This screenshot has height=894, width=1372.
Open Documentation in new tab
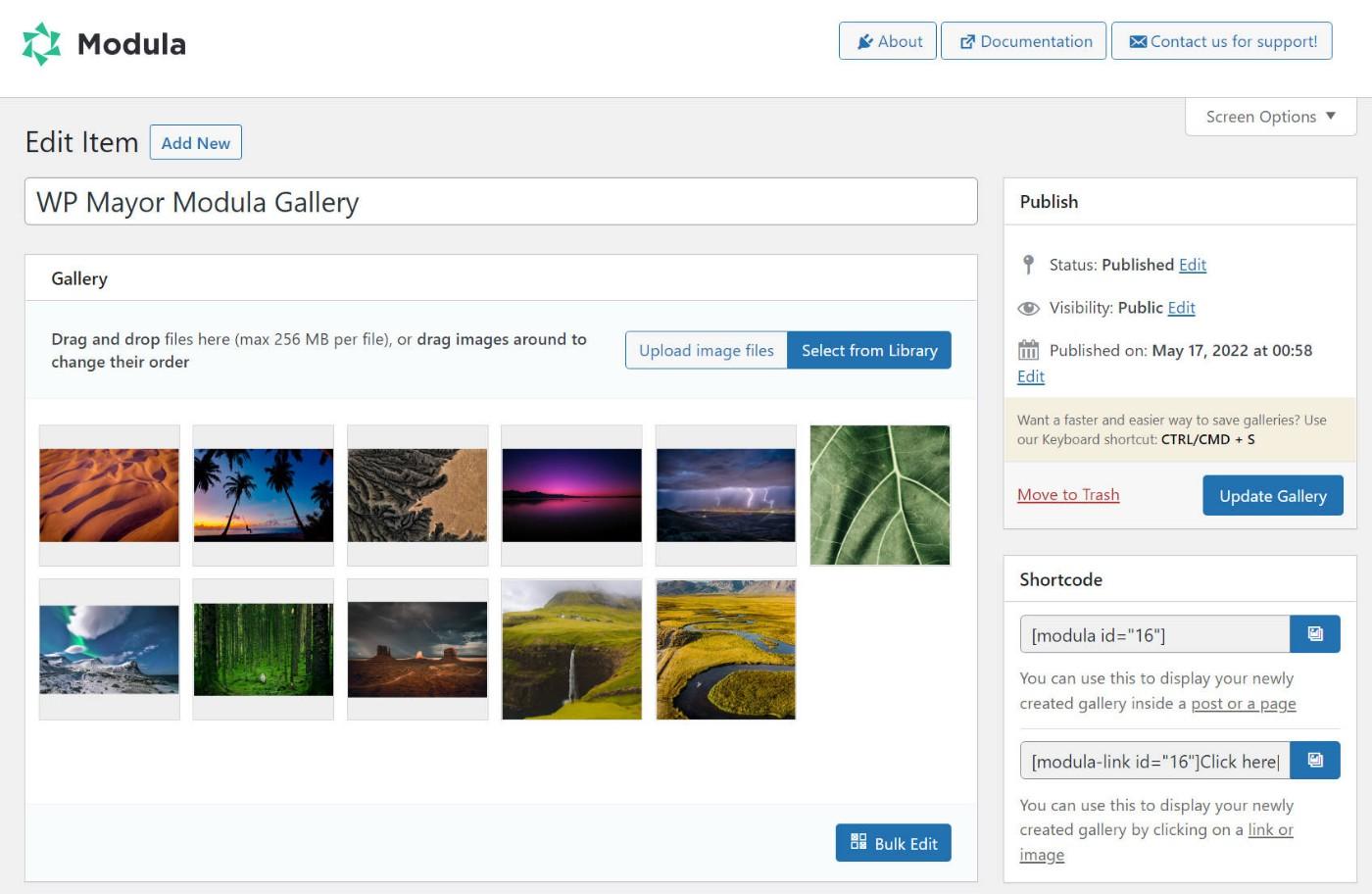coord(1024,41)
